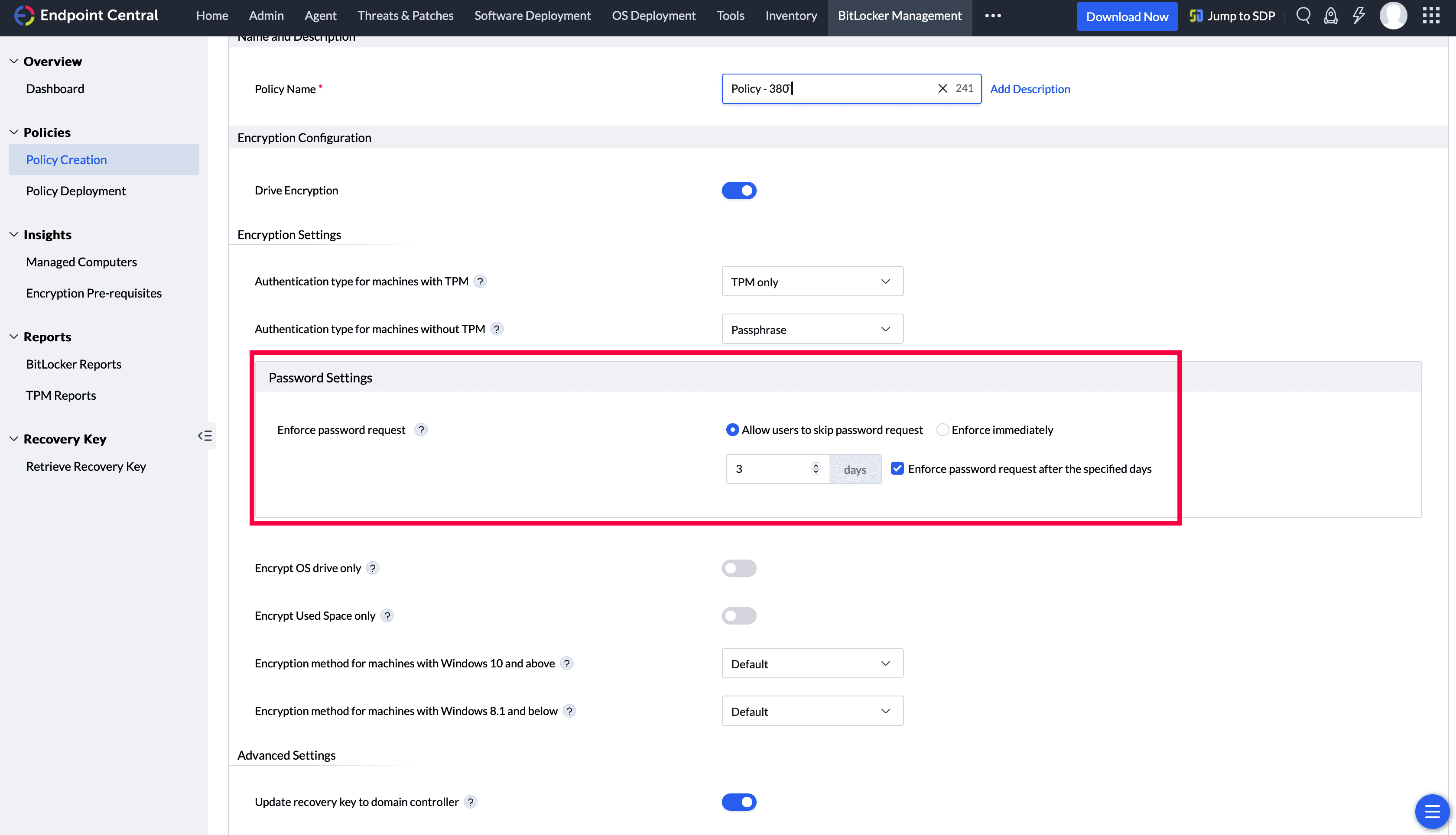Collapse the Reports sidebar section
Viewport: 1456px width, 835px height.
click(14, 337)
